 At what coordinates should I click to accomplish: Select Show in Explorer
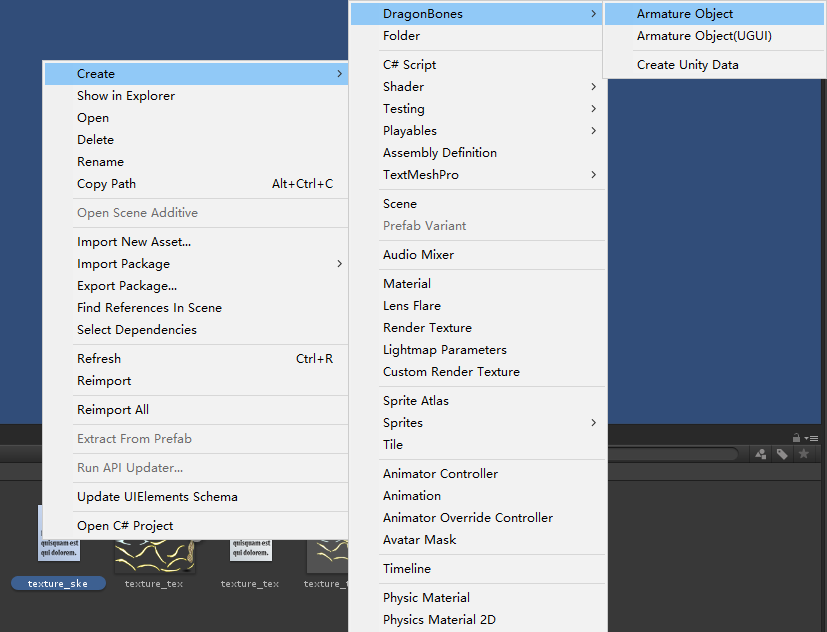coord(126,96)
